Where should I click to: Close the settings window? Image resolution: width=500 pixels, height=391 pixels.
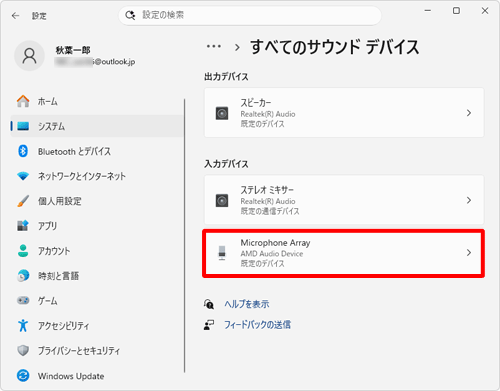(x=485, y=11)
